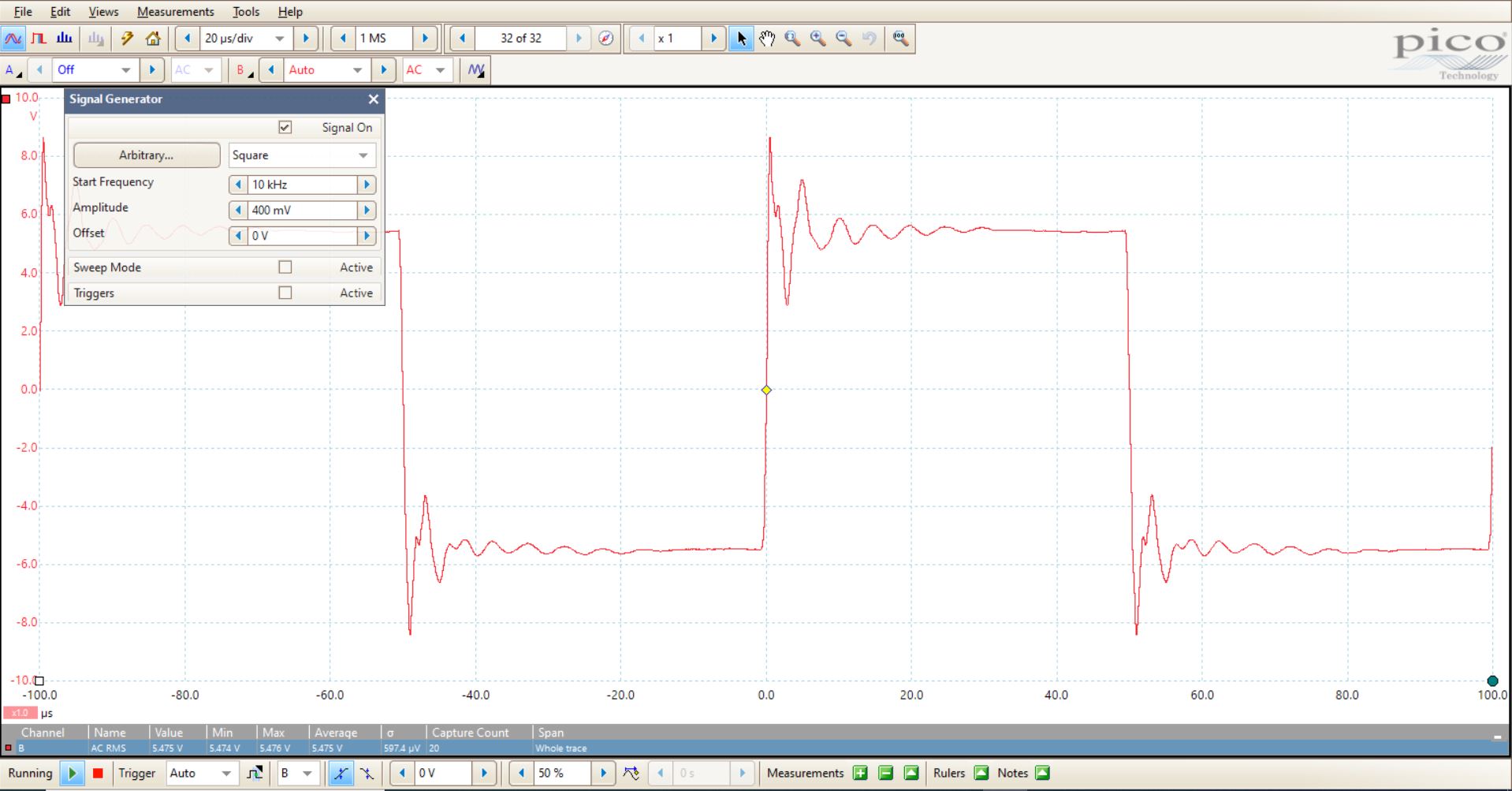Viewport: 1512px width, 791px height.
Task: Open channel B range Auto dropdown
Action: [357, 70]
